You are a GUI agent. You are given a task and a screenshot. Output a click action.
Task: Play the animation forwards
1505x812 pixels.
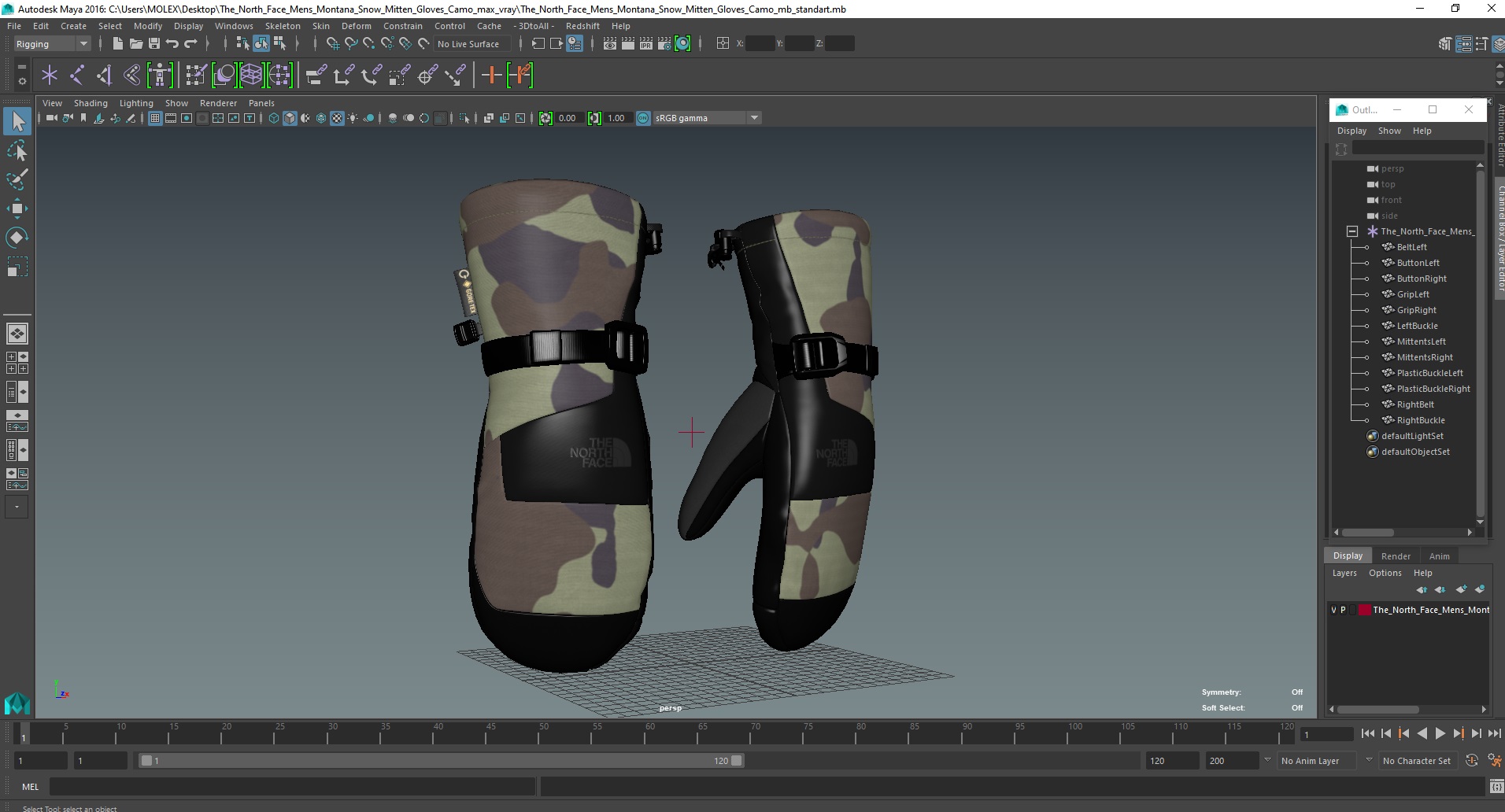click(x=1440, y=733)
